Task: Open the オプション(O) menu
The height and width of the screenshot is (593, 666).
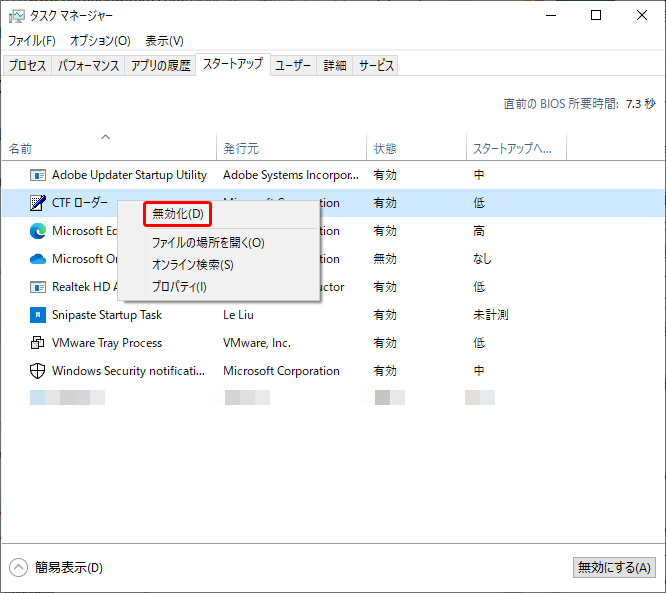Action: (100, 41)
